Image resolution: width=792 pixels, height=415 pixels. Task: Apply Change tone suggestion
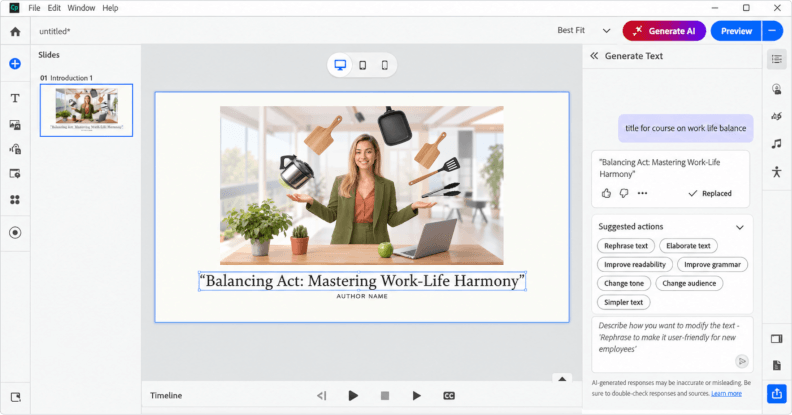pyautogui.click(x=624, y=283)
